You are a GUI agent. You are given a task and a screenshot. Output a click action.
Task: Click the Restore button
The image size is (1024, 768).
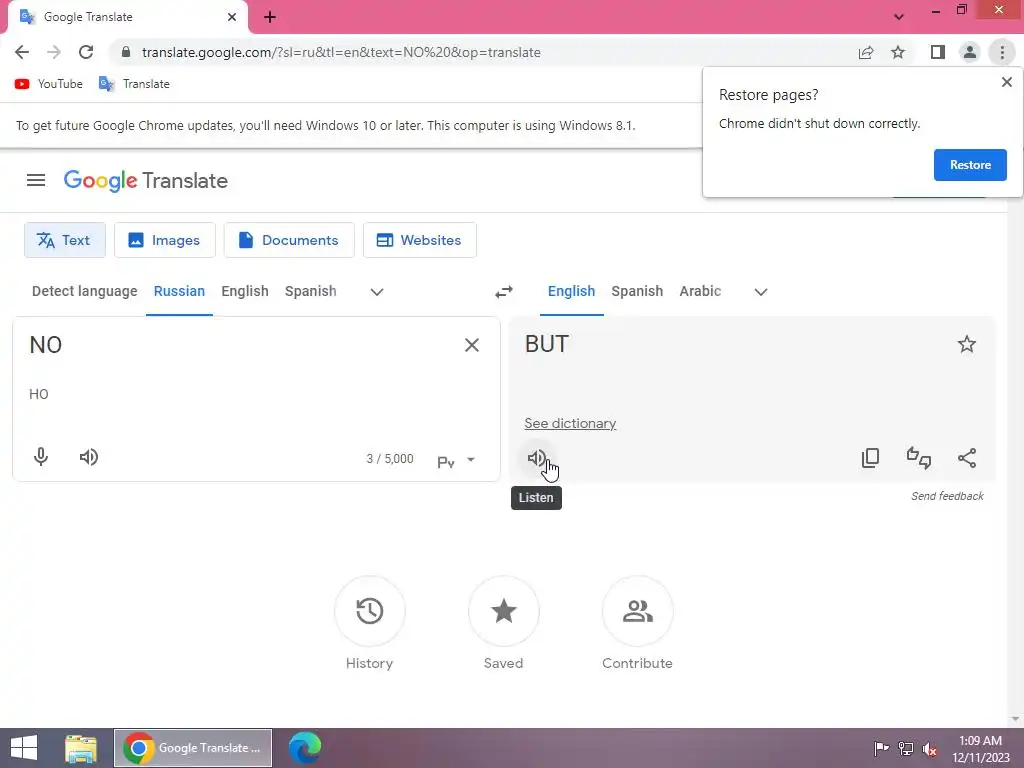click(x=970, y=165)
